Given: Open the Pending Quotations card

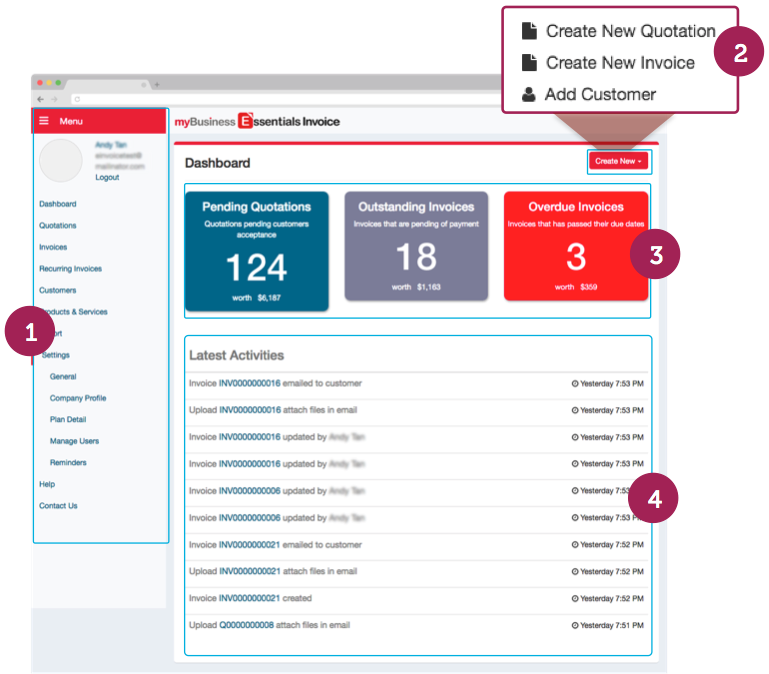Looking at the screenshot, I should coord(256,246).
